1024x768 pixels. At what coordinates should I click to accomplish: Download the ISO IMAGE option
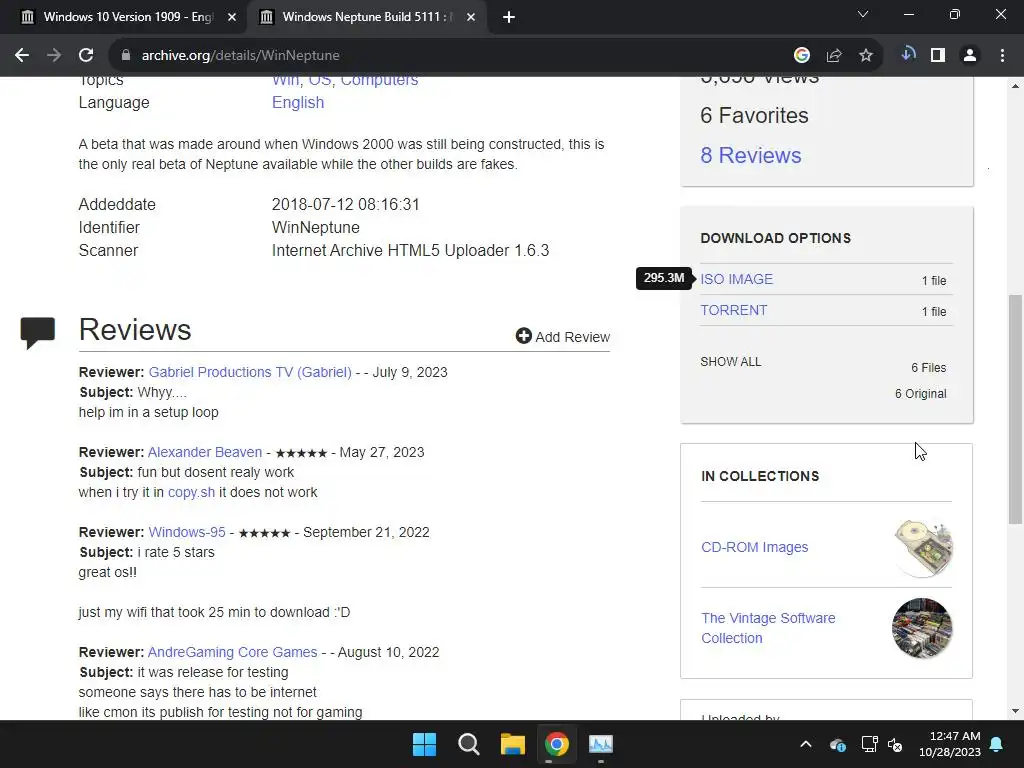pyautogui.click(x=737, y=280)
